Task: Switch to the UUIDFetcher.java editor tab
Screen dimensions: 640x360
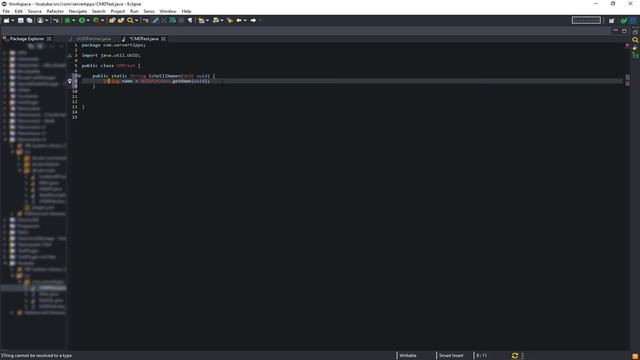Action: click(93, 39)
